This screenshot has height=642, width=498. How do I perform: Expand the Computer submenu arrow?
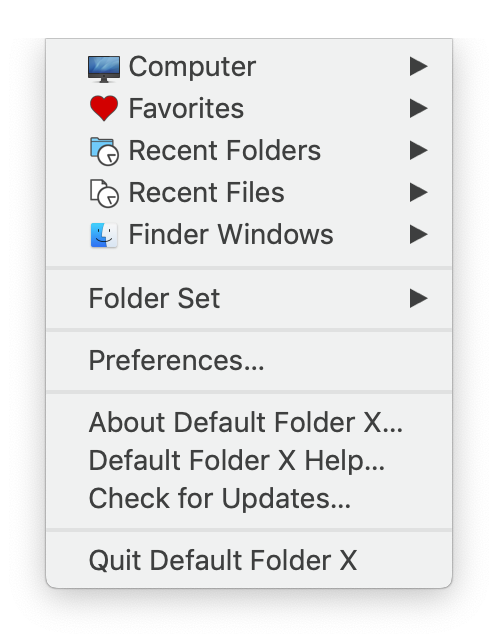[419, 66]
